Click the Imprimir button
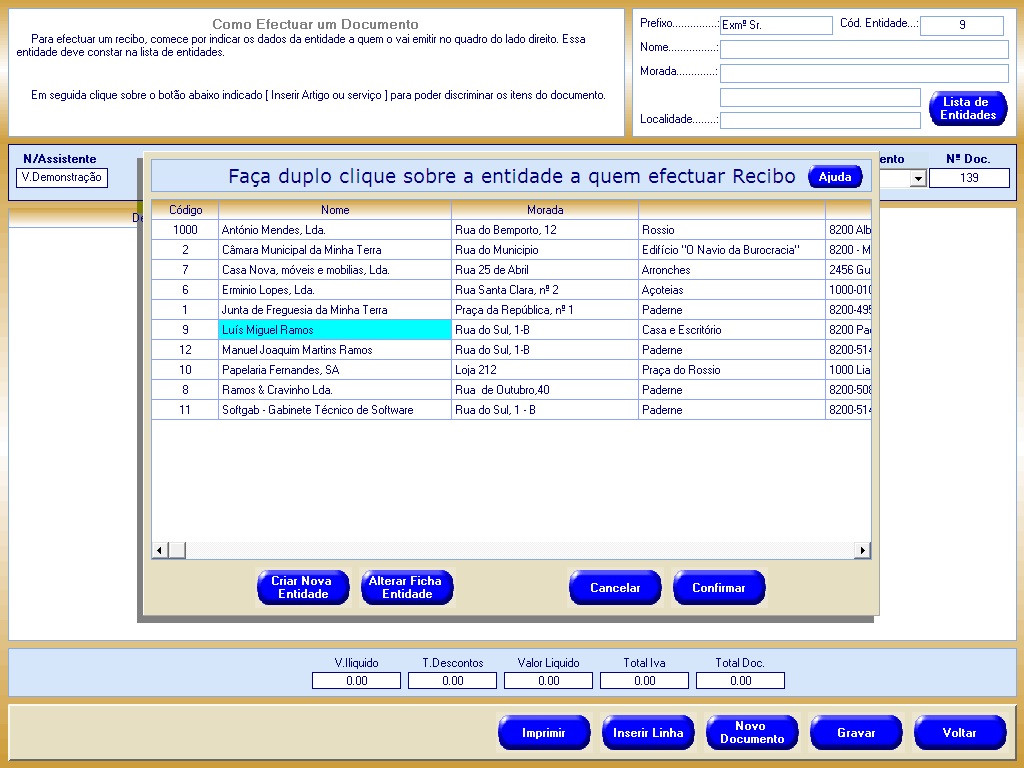 [x=543, y=733]
